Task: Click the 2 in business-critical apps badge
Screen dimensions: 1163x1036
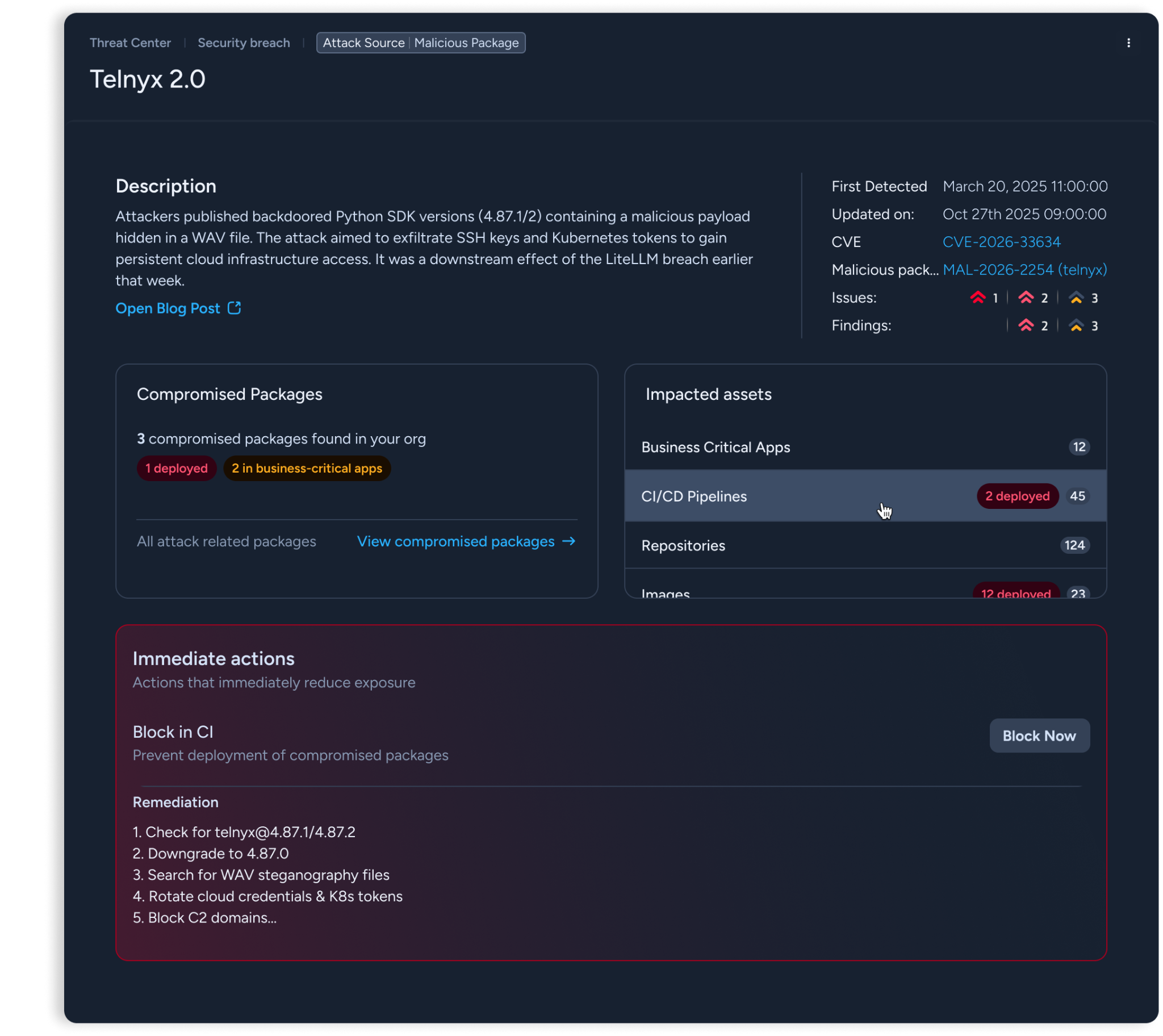Action: point(307,468)
